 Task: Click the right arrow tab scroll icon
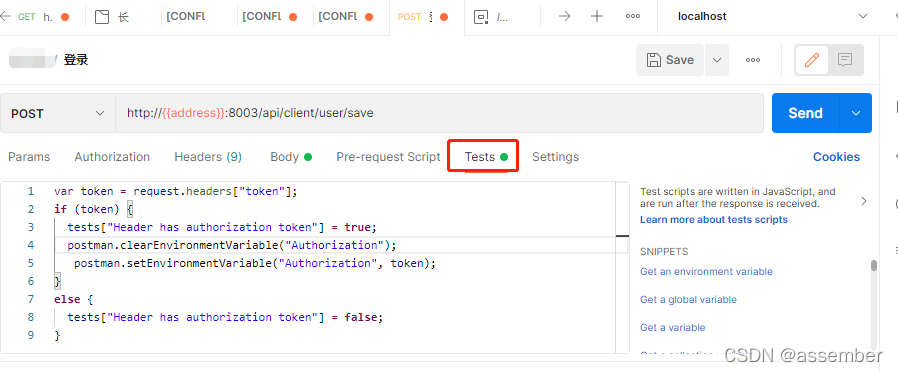(565, 16)
